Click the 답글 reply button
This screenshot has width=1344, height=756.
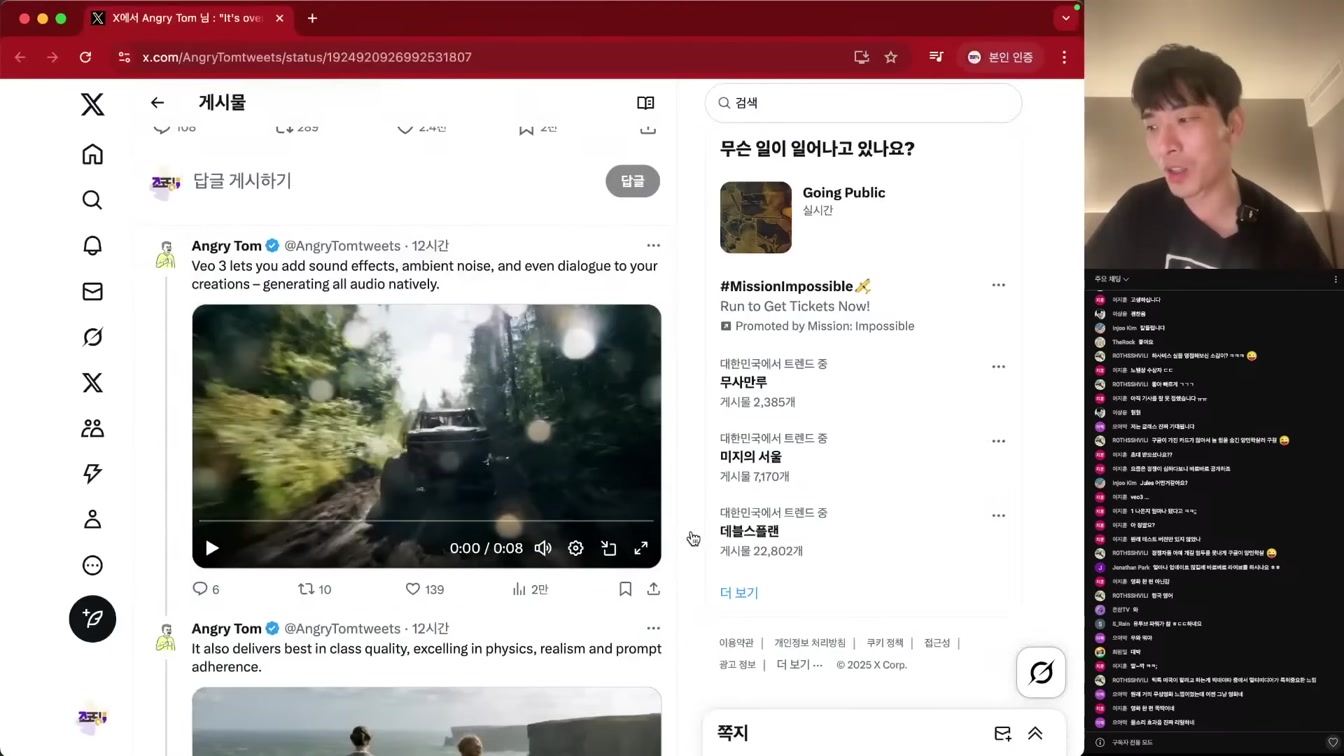pos(633,181)
